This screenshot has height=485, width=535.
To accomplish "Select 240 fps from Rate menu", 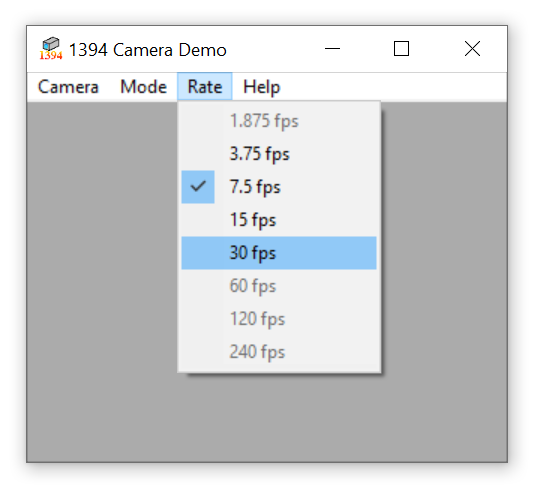I will [279, 352].
